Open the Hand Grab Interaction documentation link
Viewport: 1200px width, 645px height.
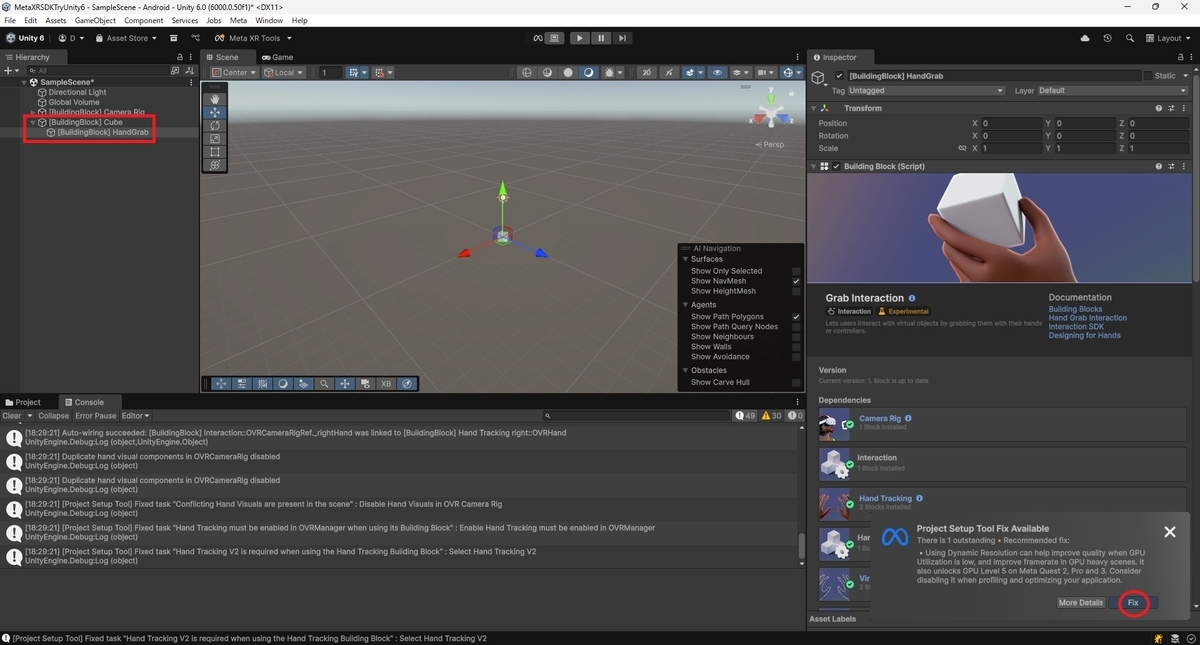[x=1088, y=318]
